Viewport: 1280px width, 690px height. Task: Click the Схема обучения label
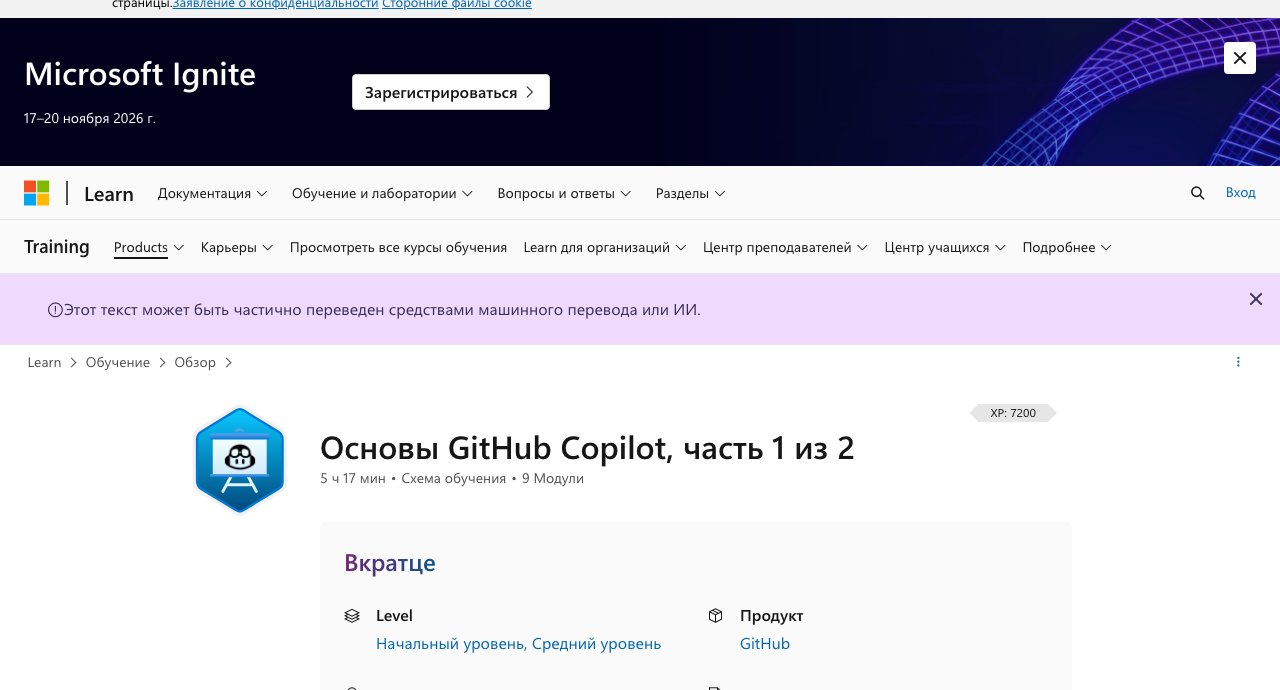pos(454,479)
